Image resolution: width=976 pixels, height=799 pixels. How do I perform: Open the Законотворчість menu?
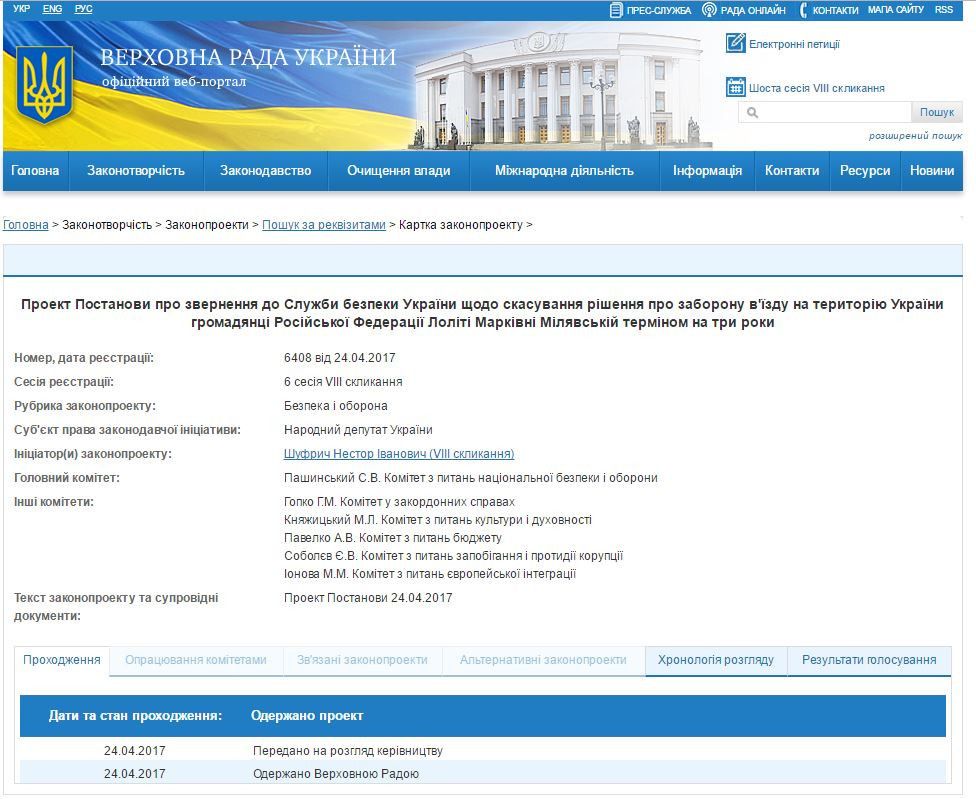coord(136,171)
